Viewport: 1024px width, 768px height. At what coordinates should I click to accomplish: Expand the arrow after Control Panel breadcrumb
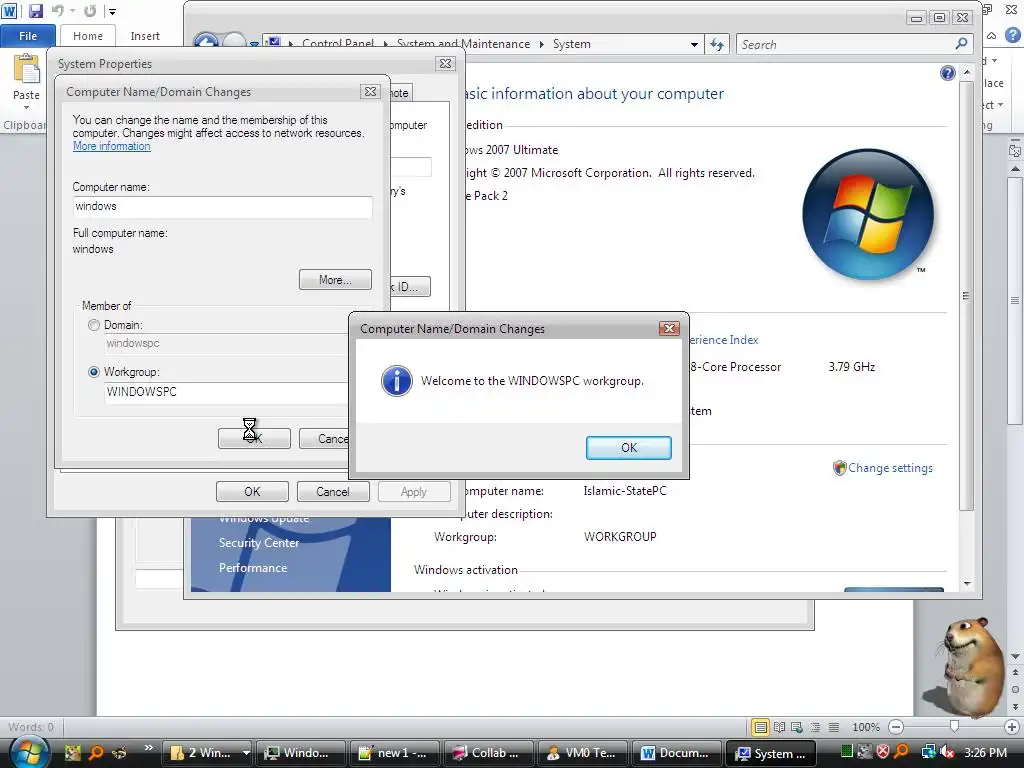click(x=385, y=44)
